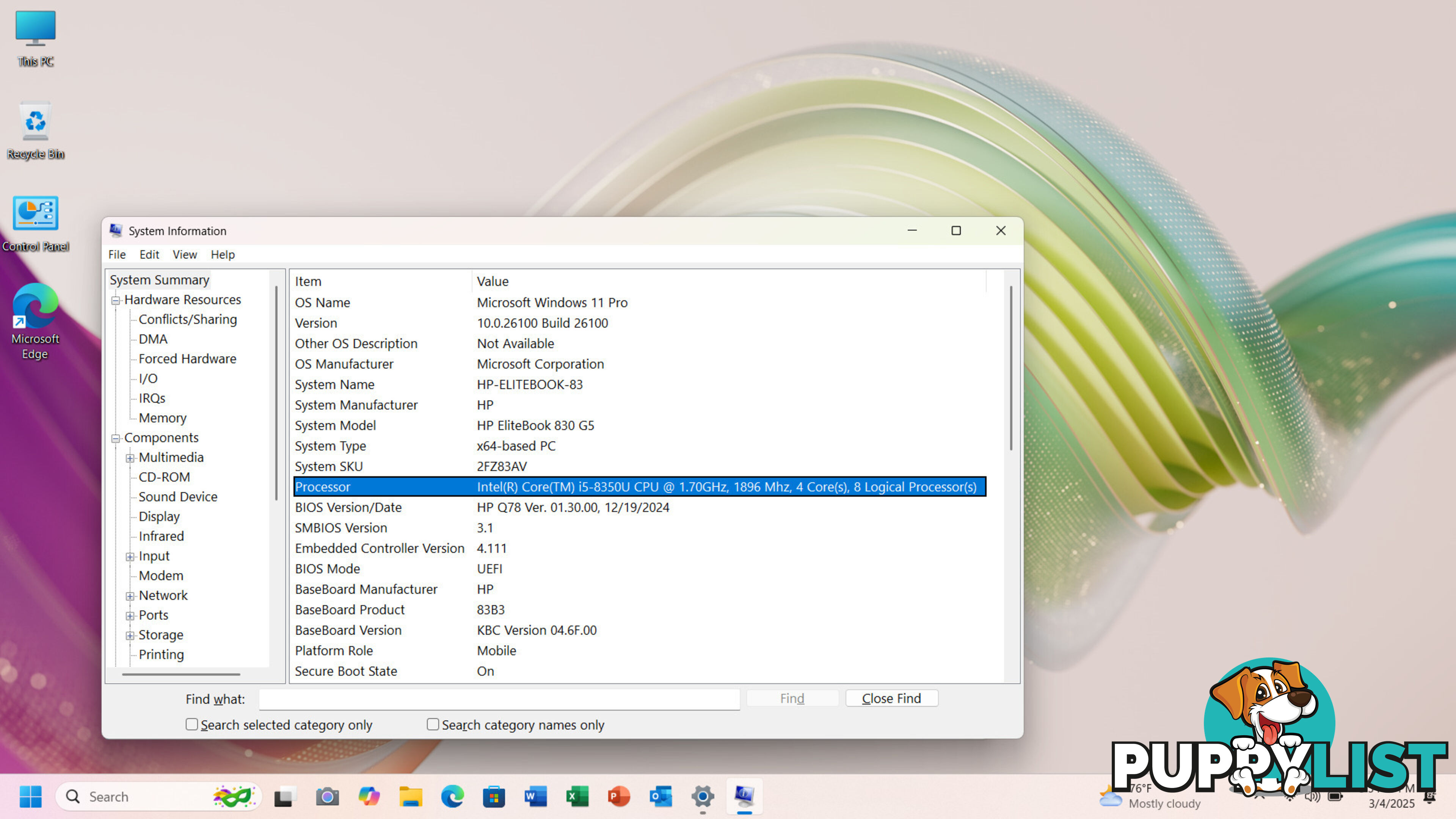This screenshot has width=1456, height=819.
Task: Expand the Network tree node
Action: tap(130, 596)
